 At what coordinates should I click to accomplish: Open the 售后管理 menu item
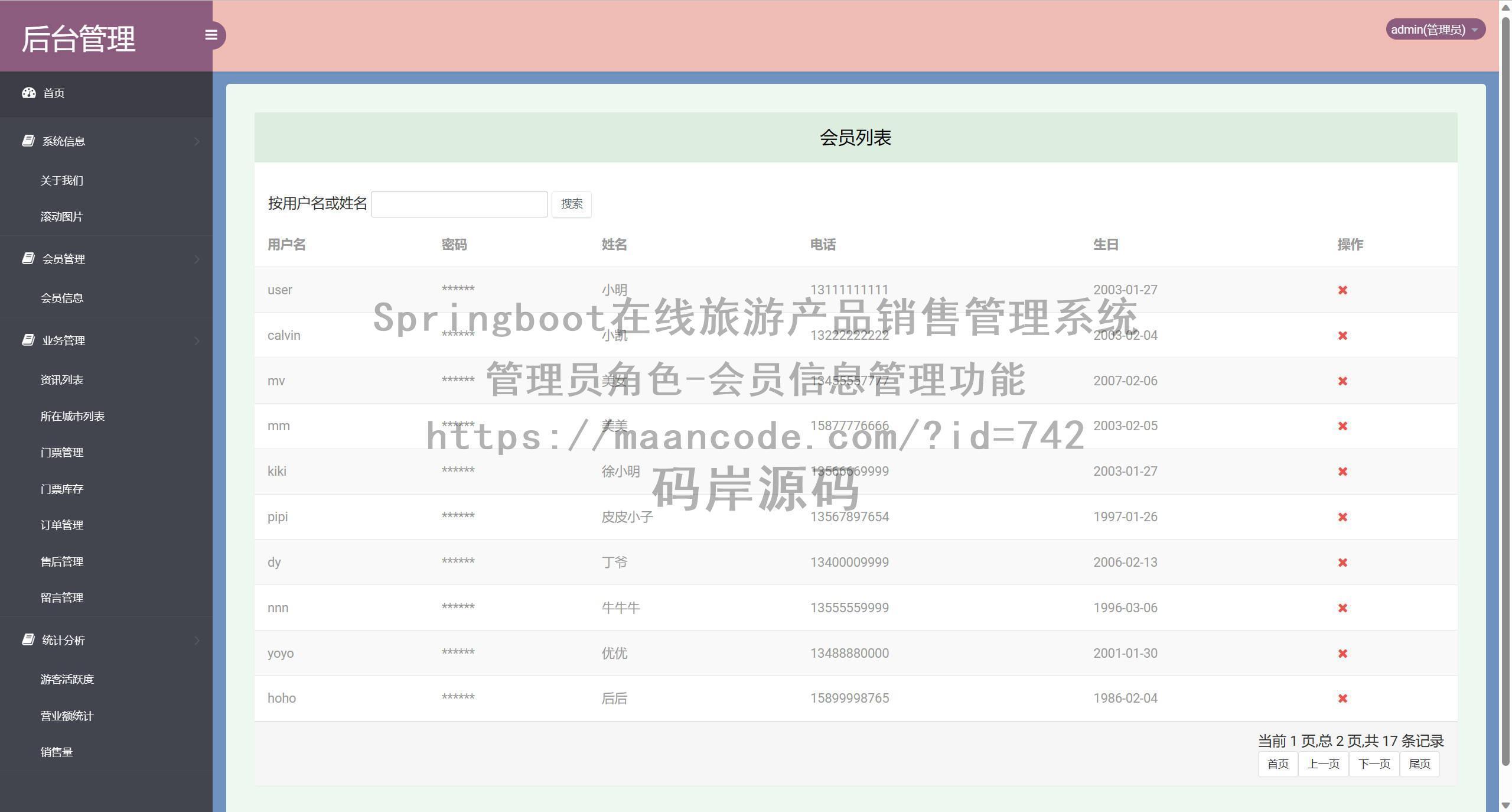(61, 561)
